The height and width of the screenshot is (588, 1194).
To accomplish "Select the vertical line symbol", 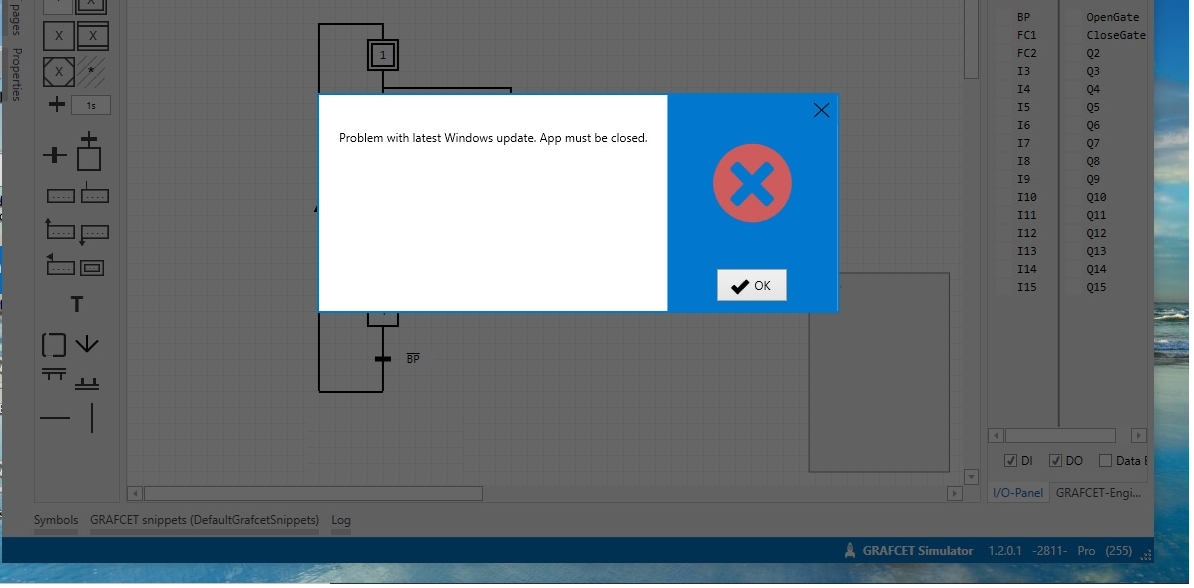I will [x=92, y=418].
